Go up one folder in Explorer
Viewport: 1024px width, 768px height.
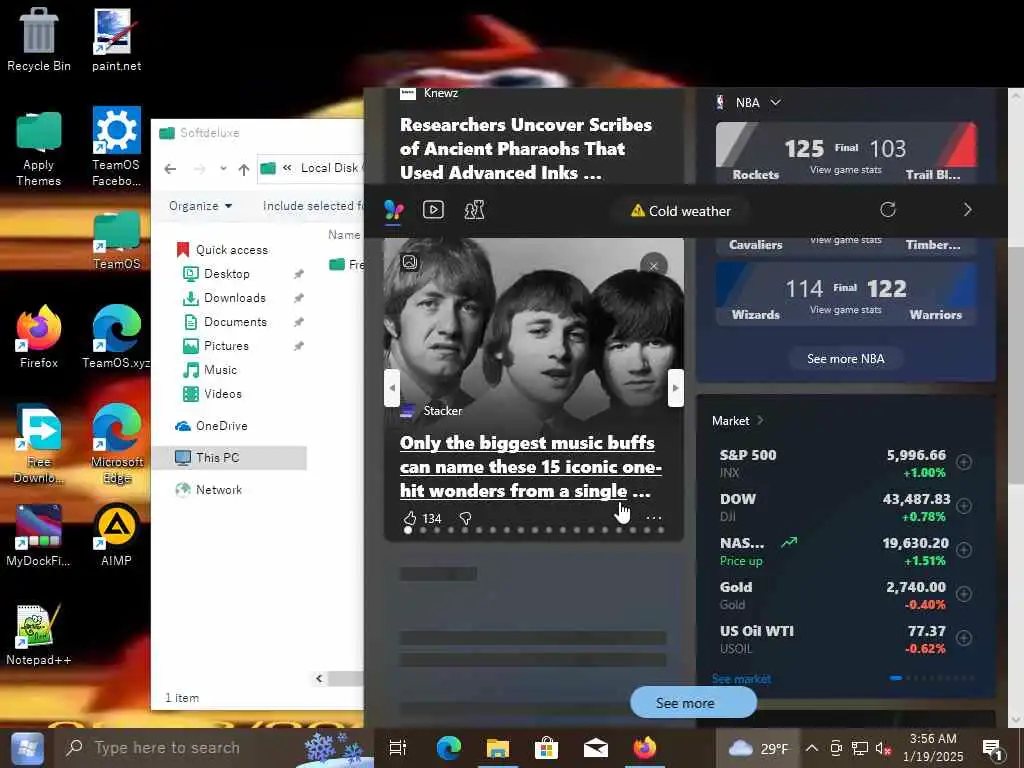click(x=244, y=169)
